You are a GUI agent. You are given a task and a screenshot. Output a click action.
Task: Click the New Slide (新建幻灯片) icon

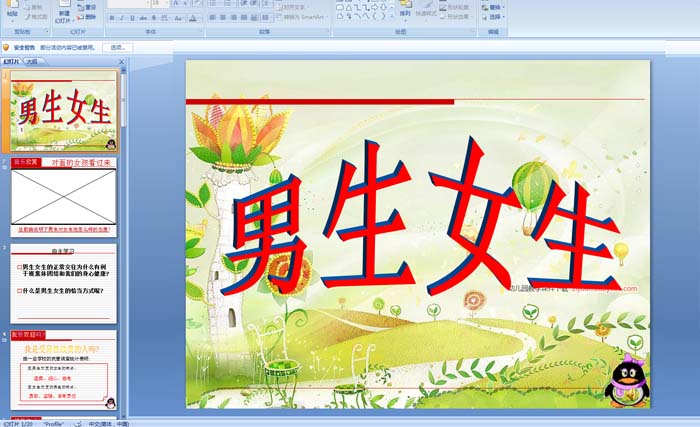(64, 4)
